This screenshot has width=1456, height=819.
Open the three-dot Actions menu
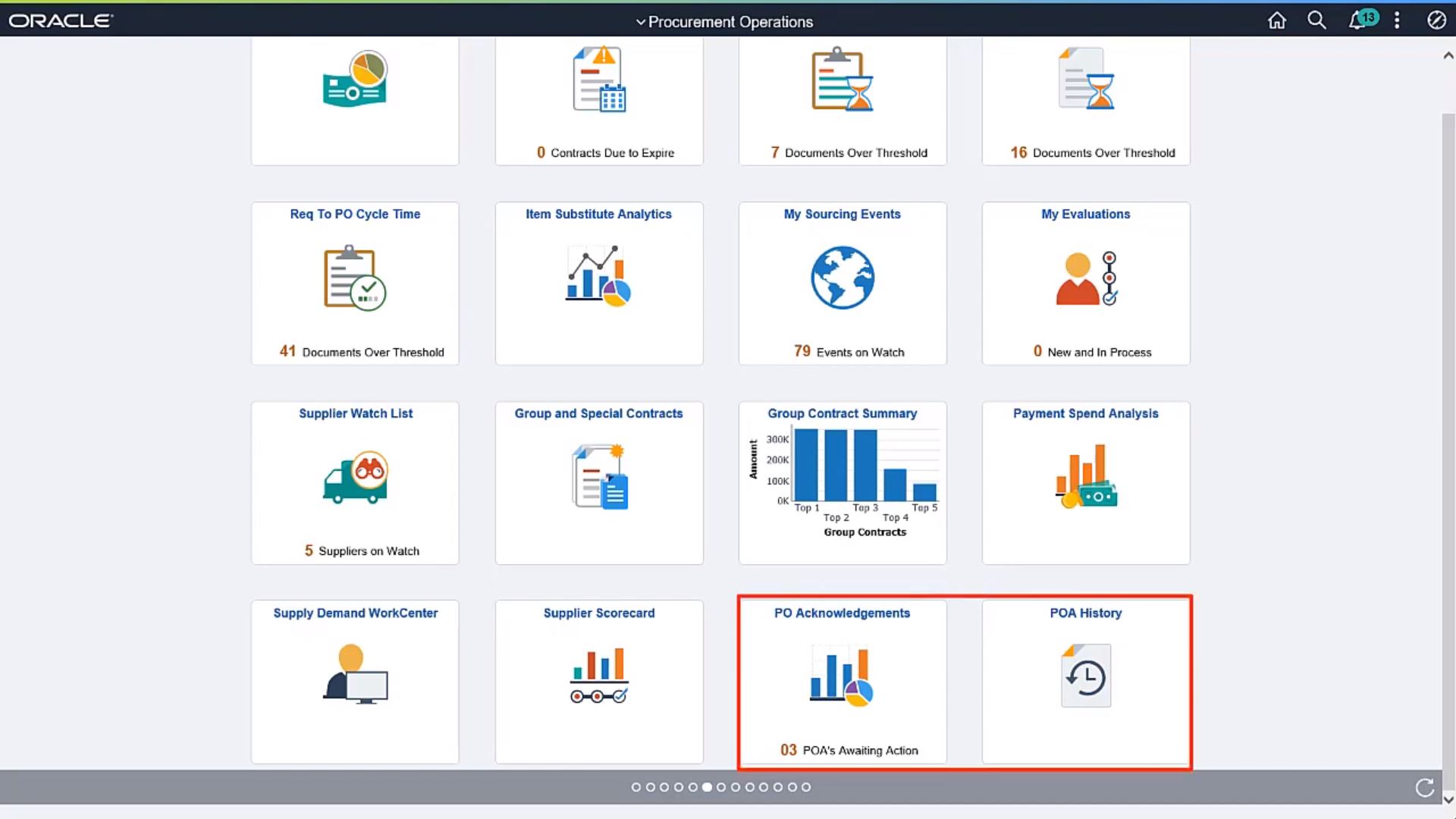point(1398,20)
